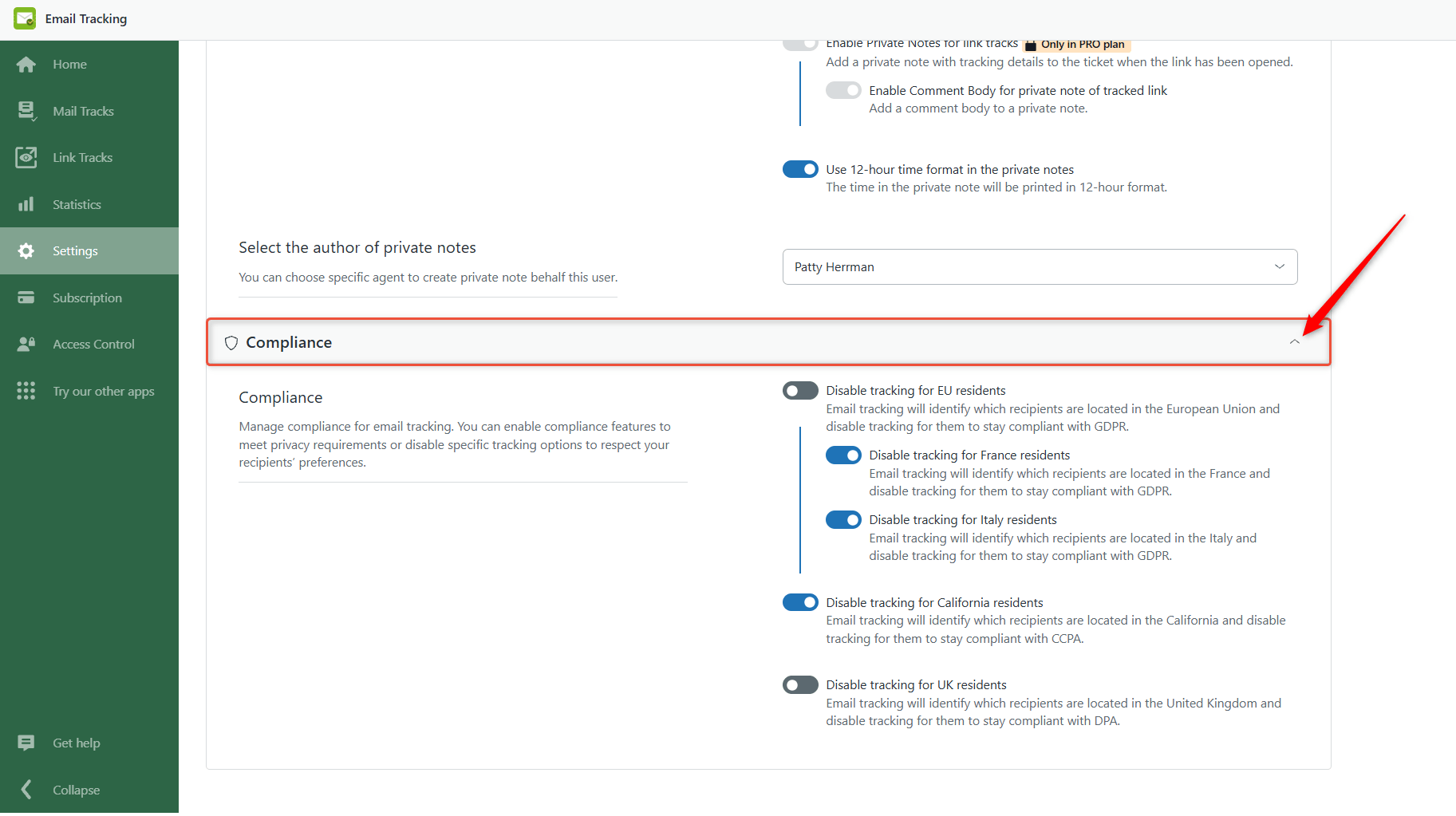The image size is (1456, 816).
Task: Toggle Enable Comment Body for tracked link
Action: point(843,90)
